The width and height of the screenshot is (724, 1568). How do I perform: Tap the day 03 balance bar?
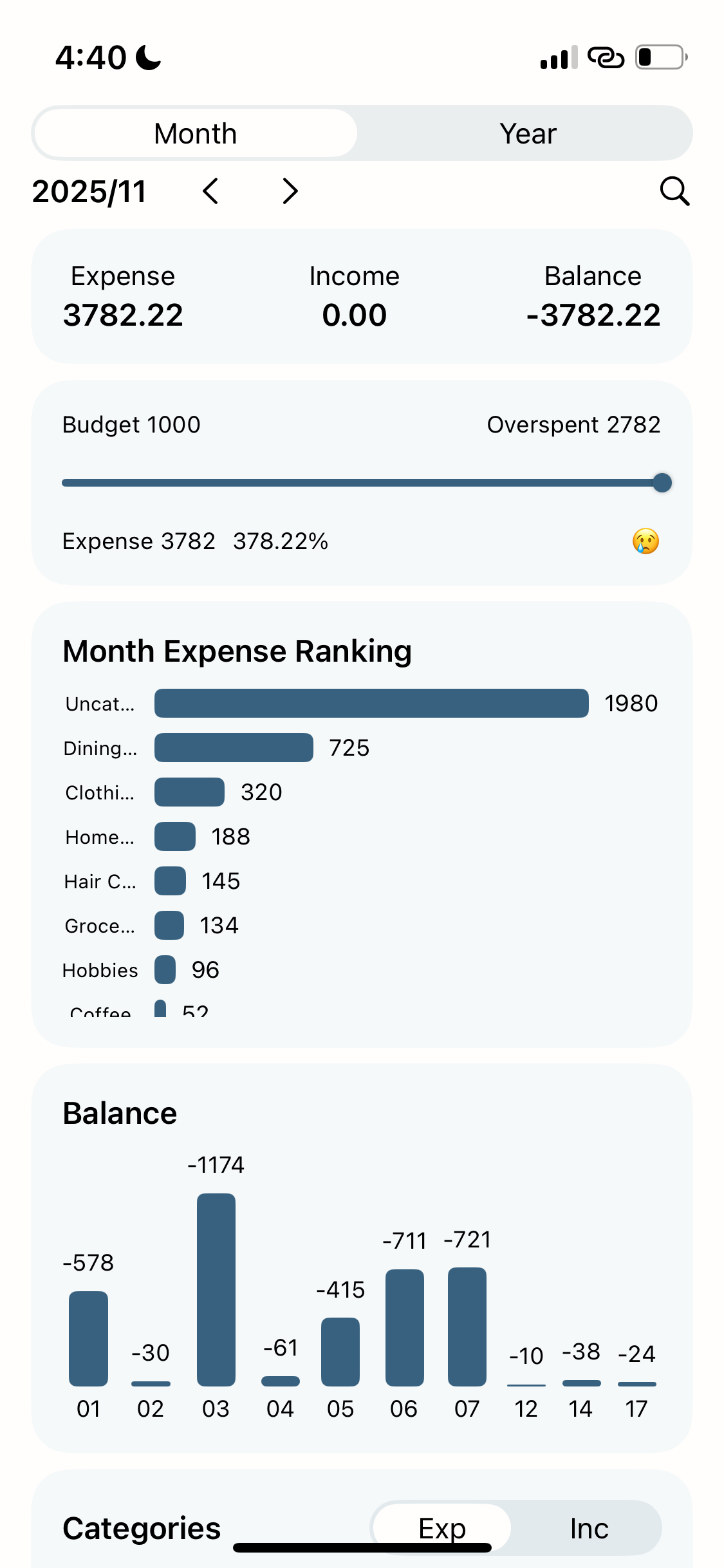tap(216, 1289)
